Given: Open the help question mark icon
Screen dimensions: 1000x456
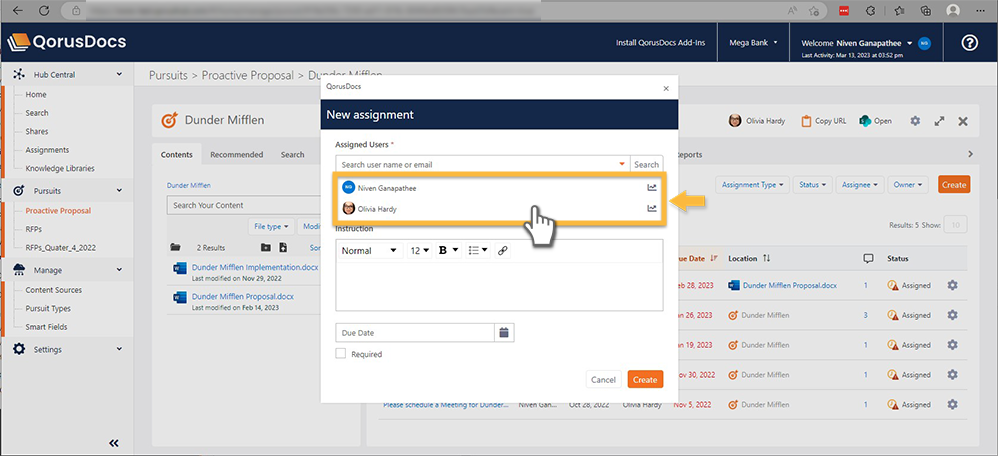Looking at the screenshot, I should pos(969,43).
